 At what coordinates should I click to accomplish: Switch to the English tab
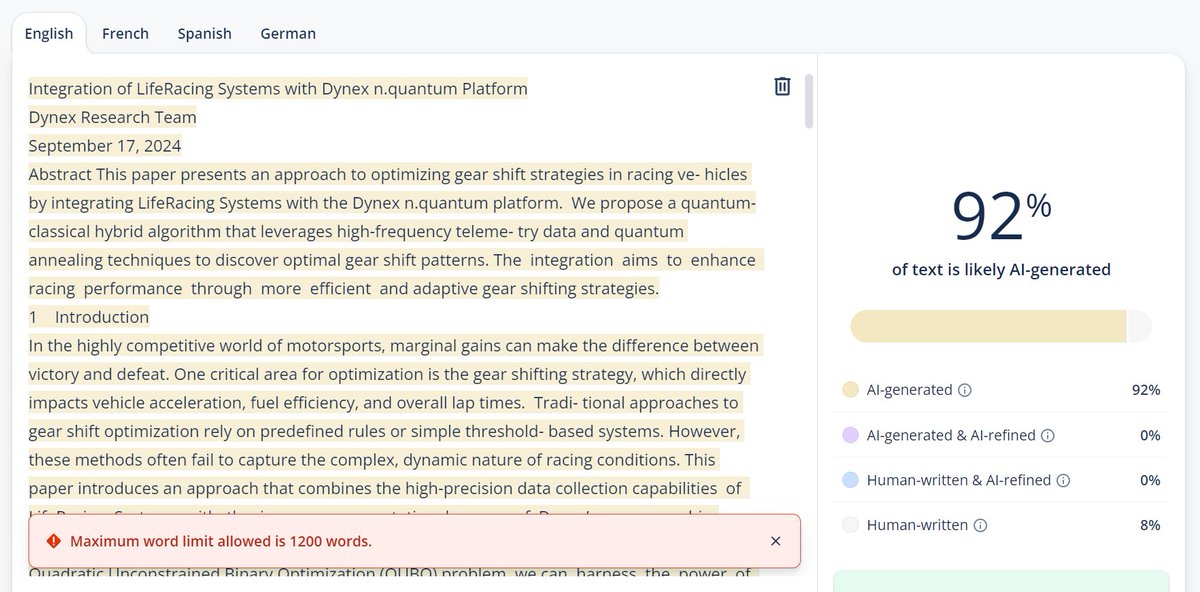pyautogui.click(x=49, y=33)
